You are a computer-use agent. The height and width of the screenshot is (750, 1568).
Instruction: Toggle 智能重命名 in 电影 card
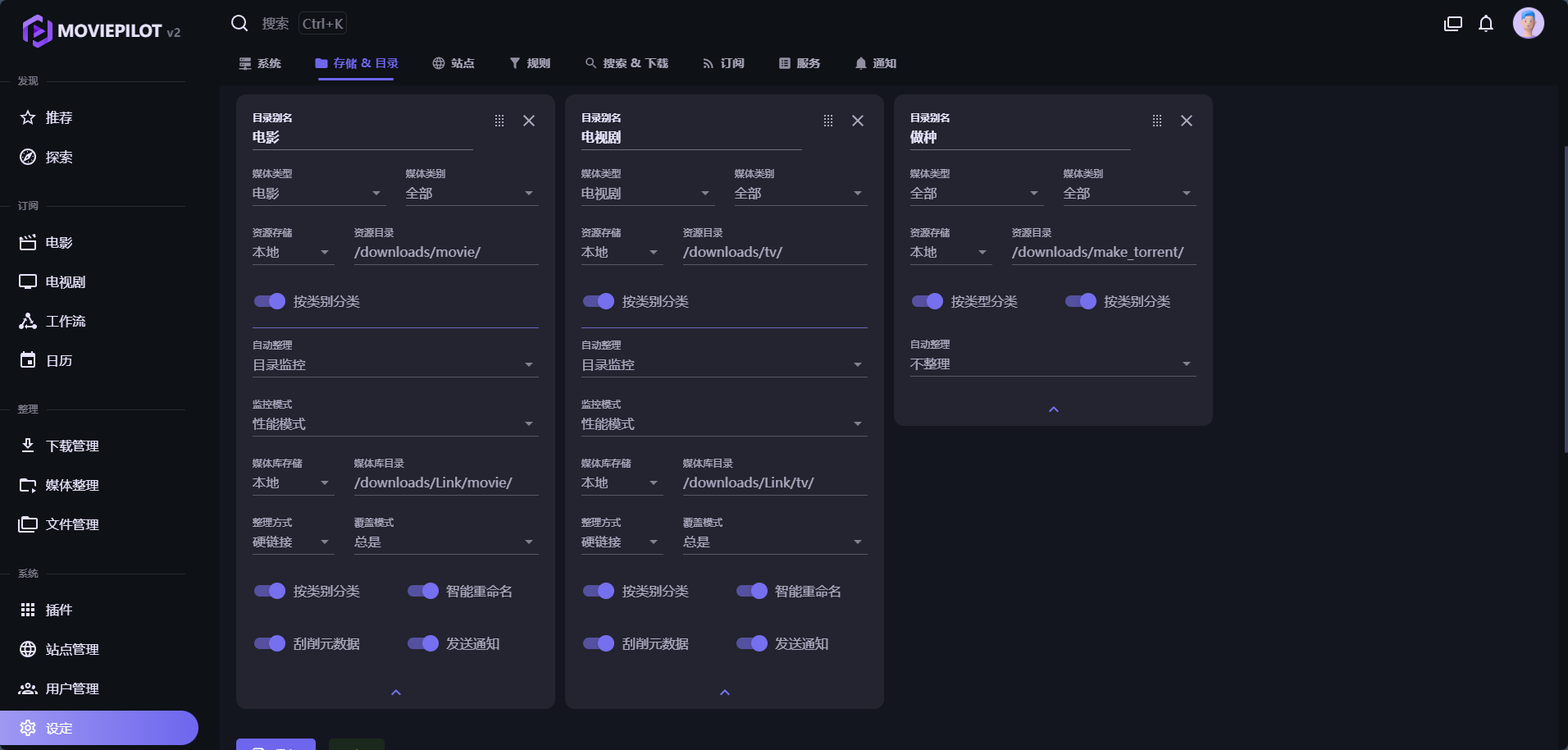pyautogui.click(x=423, y=591)
